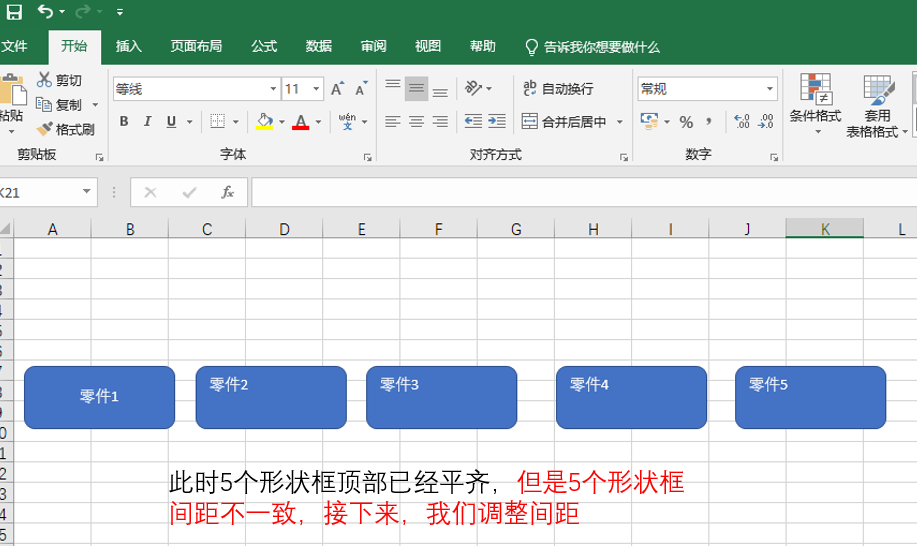Click the 合并后居中 merge button
The image size is (917, 549).
click(564, 122)
